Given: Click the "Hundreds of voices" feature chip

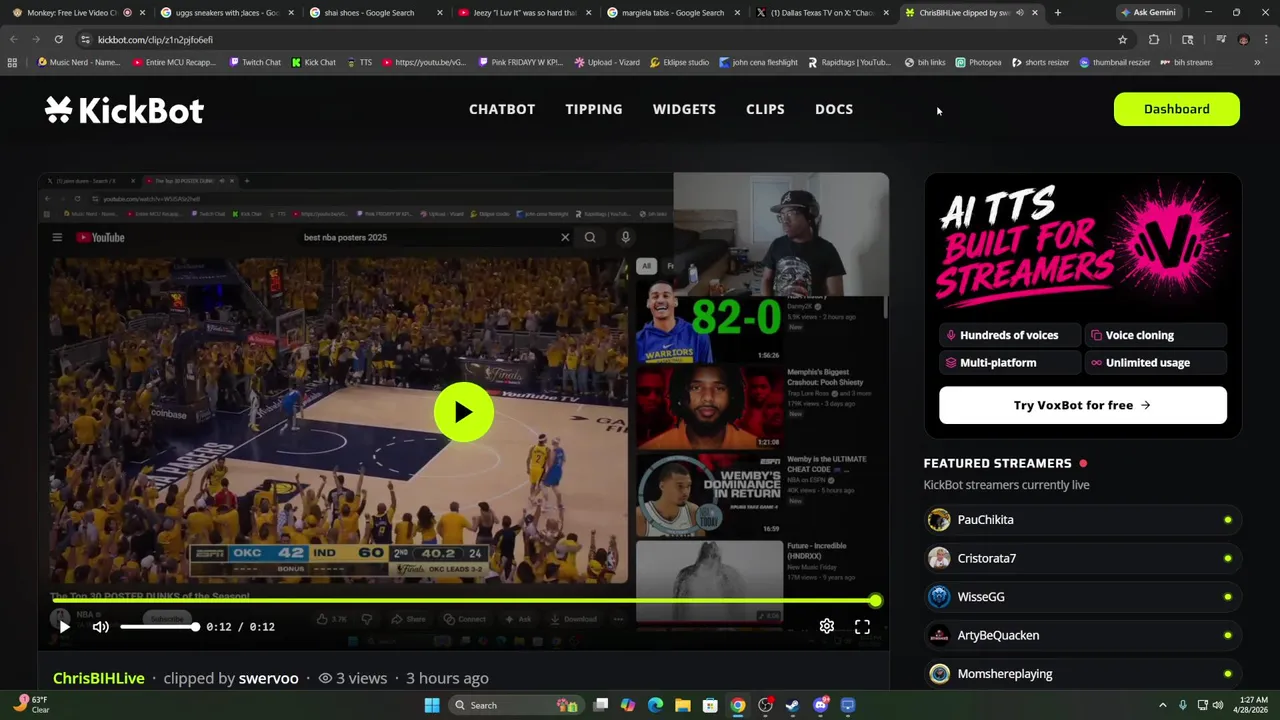Looking at the screenshot, I should click(1010, 335).
